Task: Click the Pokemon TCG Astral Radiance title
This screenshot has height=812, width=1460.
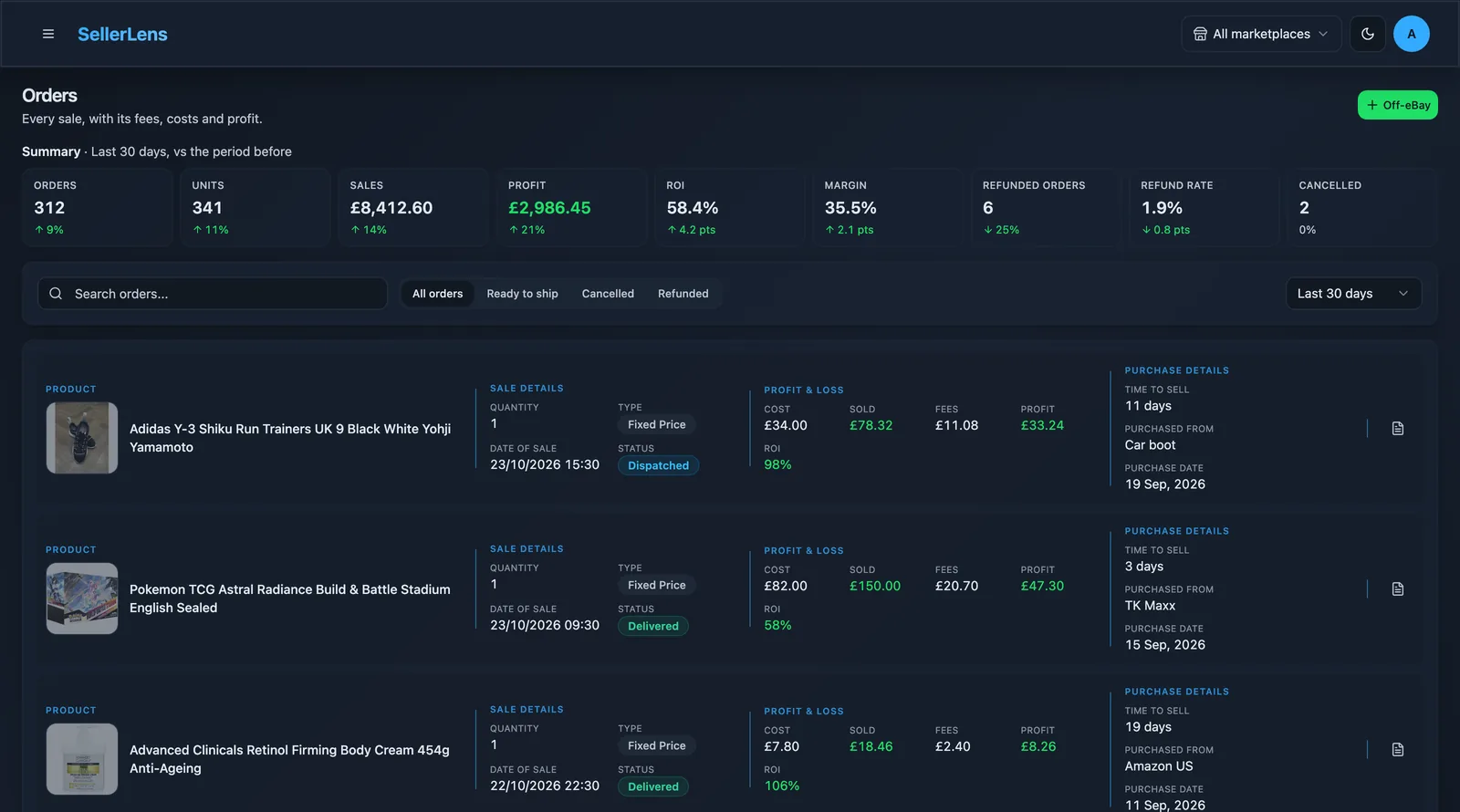Action: point(290,599)
